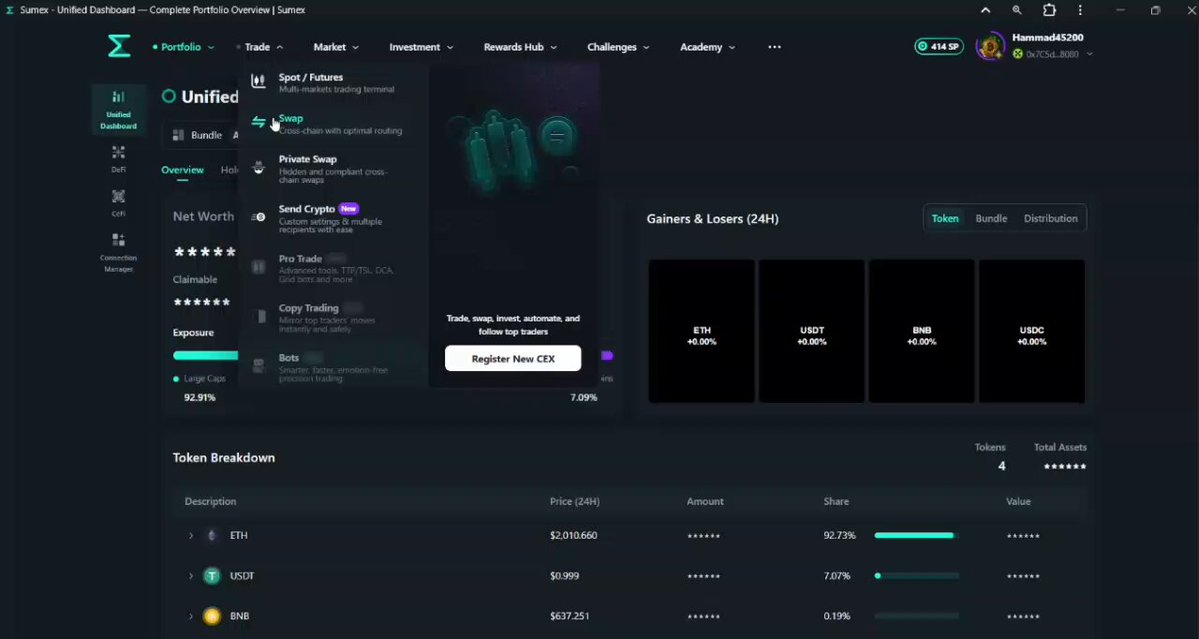1199x639 pixels.
Task: Click the Swap arrows icon
Action: 258,122
